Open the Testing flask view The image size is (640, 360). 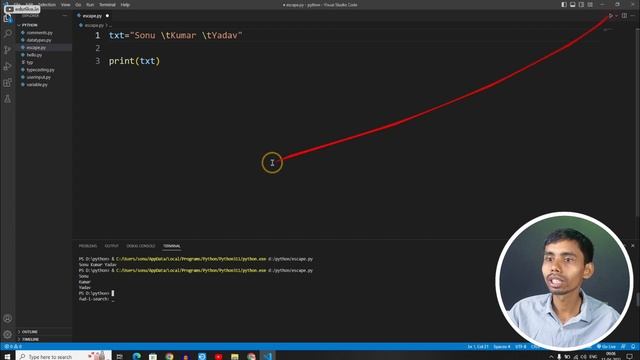point(7,99)
